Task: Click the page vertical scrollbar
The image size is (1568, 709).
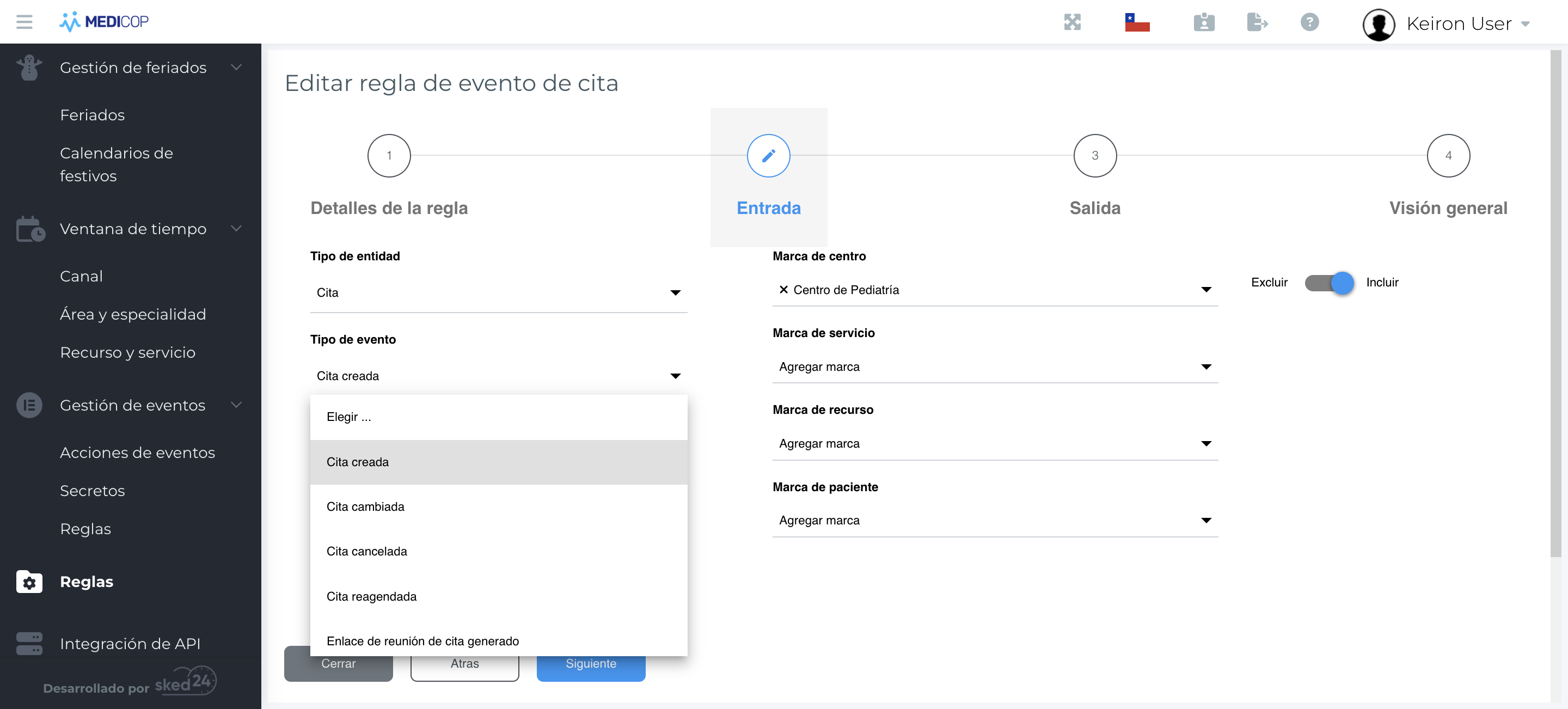Action: pyautogui.click(x=1555, y=303)
